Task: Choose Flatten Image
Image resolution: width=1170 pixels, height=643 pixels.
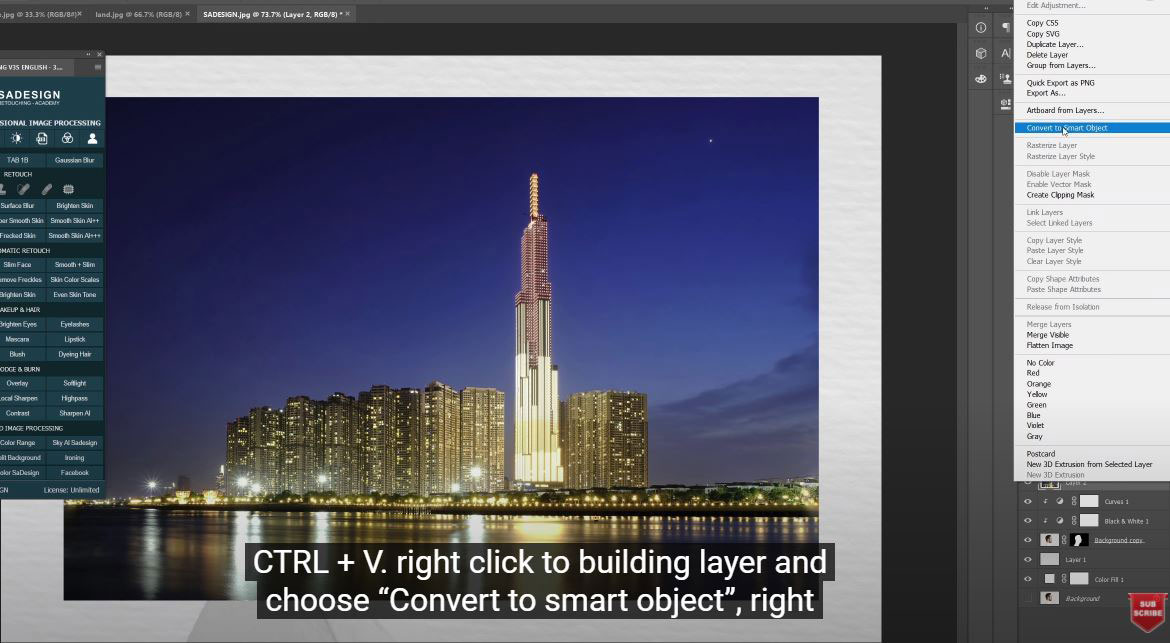Action: [1049, 345]
